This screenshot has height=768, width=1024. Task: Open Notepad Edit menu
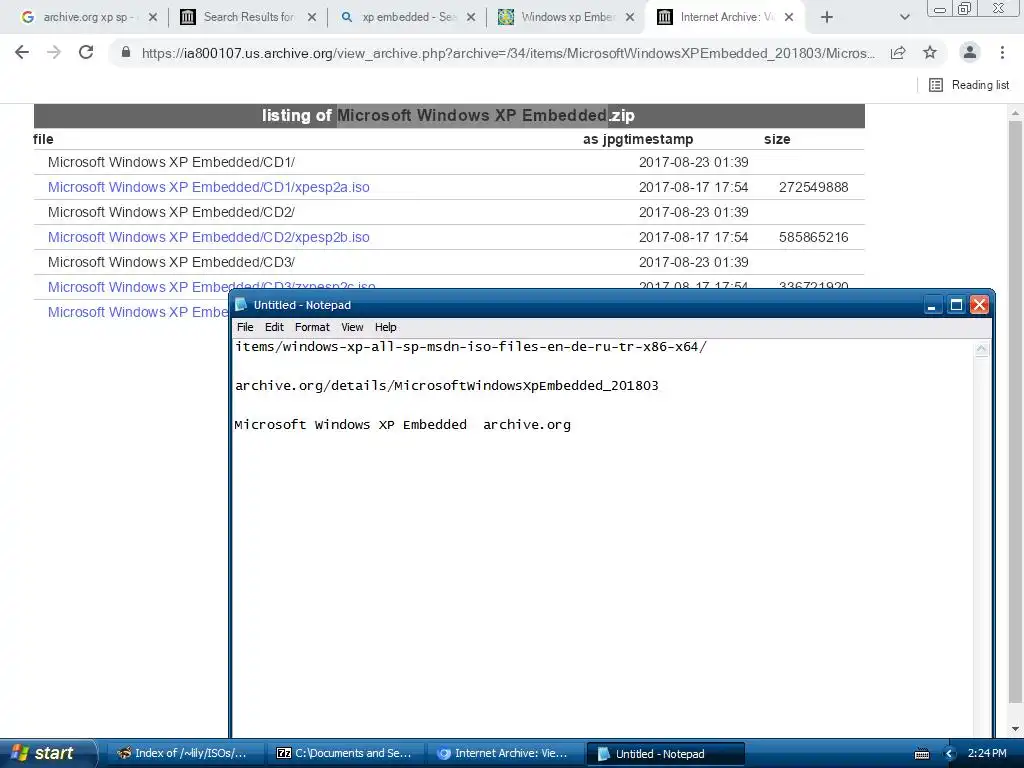(274, 327)
